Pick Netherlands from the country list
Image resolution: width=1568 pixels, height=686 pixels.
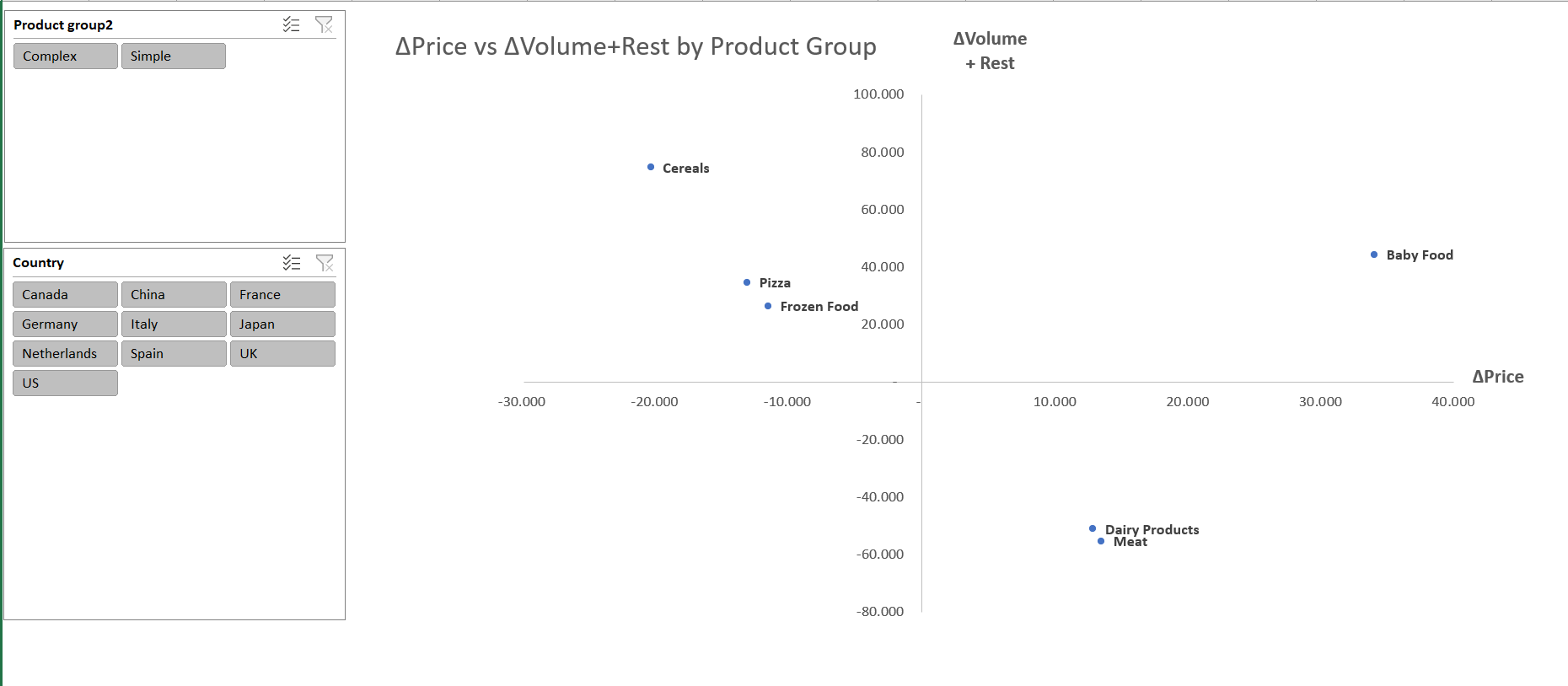[x=66, y=354]
